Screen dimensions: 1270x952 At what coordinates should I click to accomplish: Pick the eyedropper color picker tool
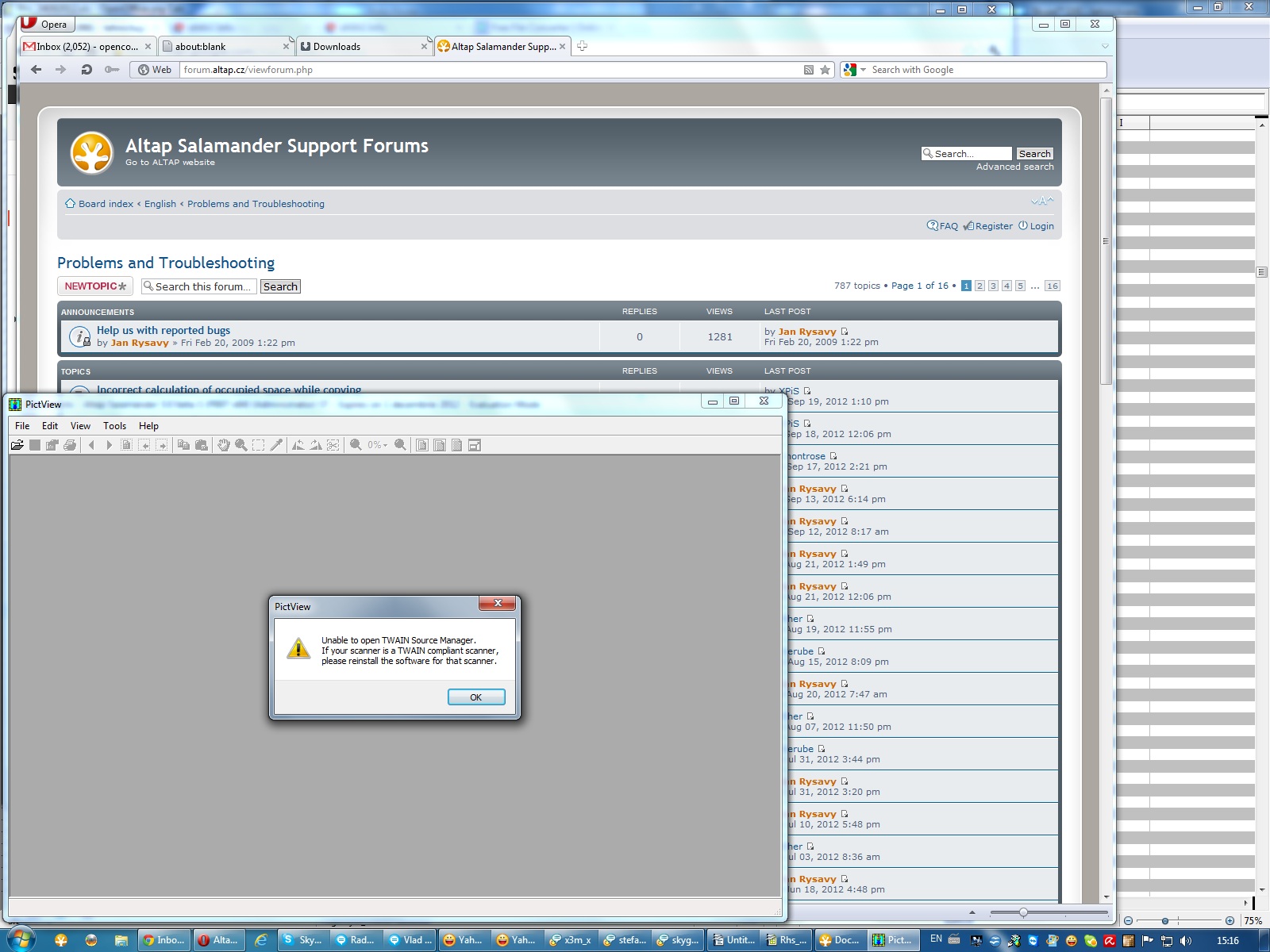point(276,445)
